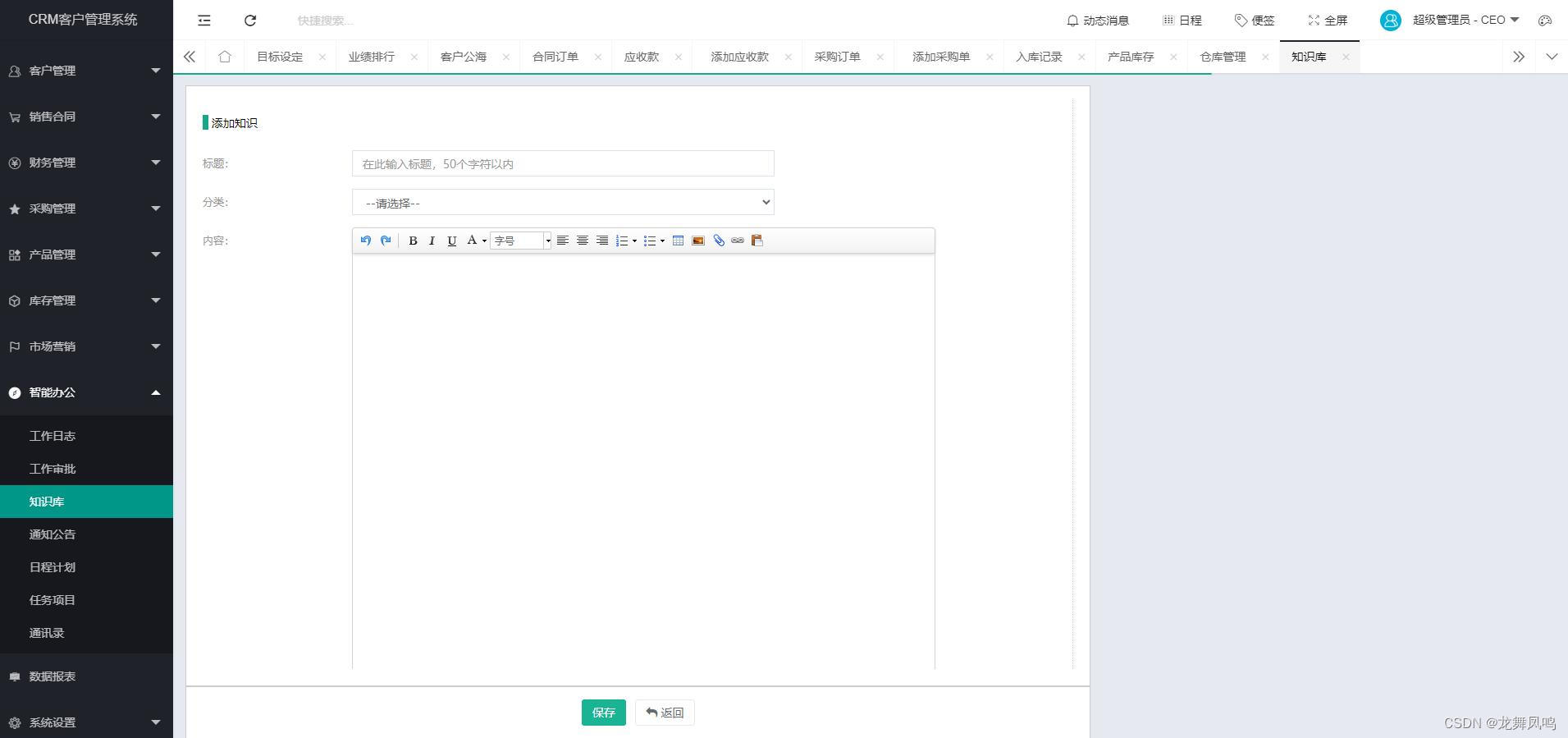1568x738 pixels.
Task: Insert a hyperlink with the chain icon
Action: click(x=738, y=241)
